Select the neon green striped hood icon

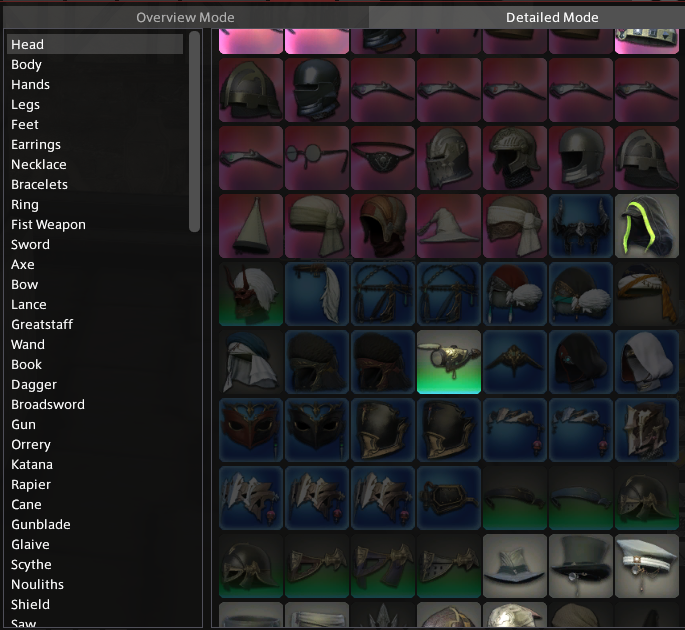click(647, 226)
